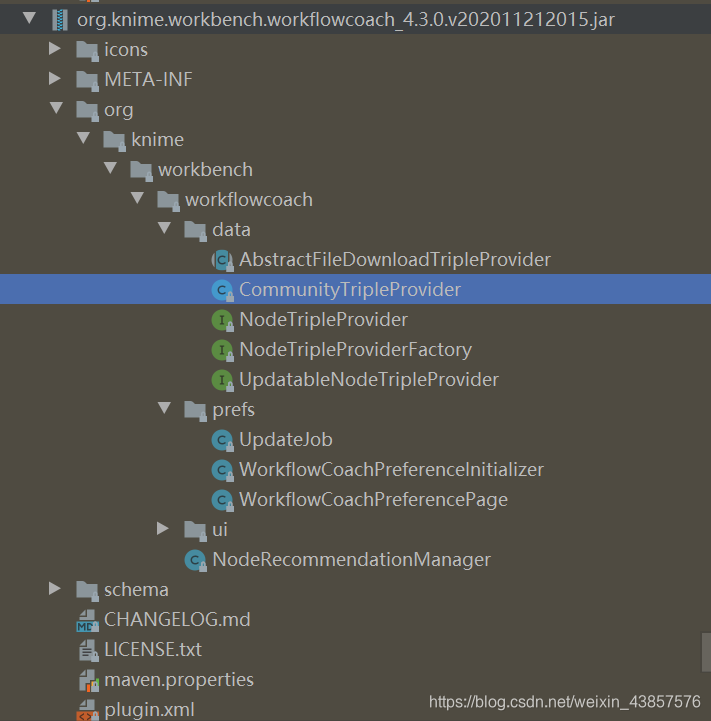The height and width of the screenshot is (721, 711).
Task: Select the workflowcoach package label
Action: point(249,200)
